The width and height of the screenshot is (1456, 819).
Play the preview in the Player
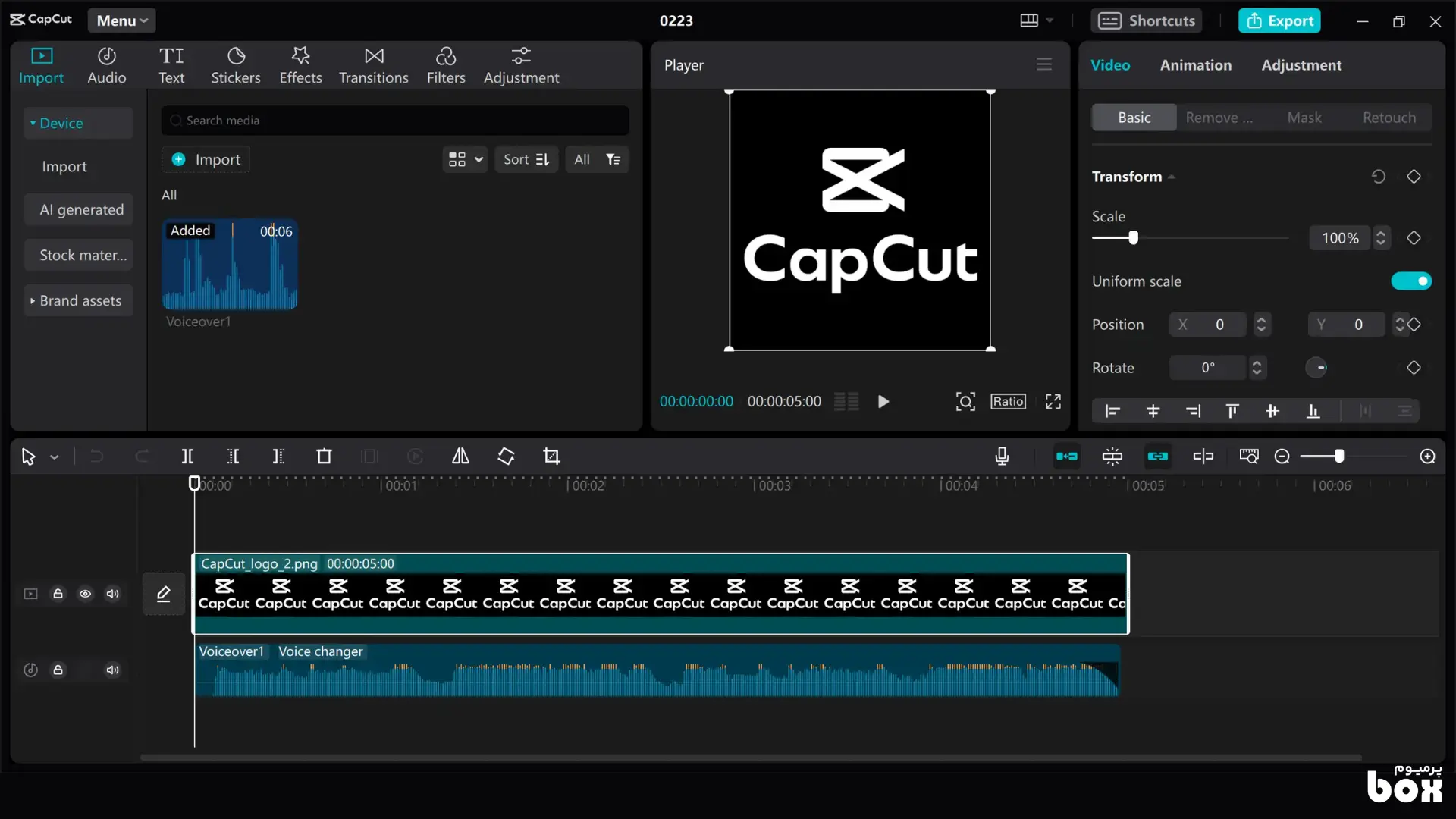(x=883, y=401)
